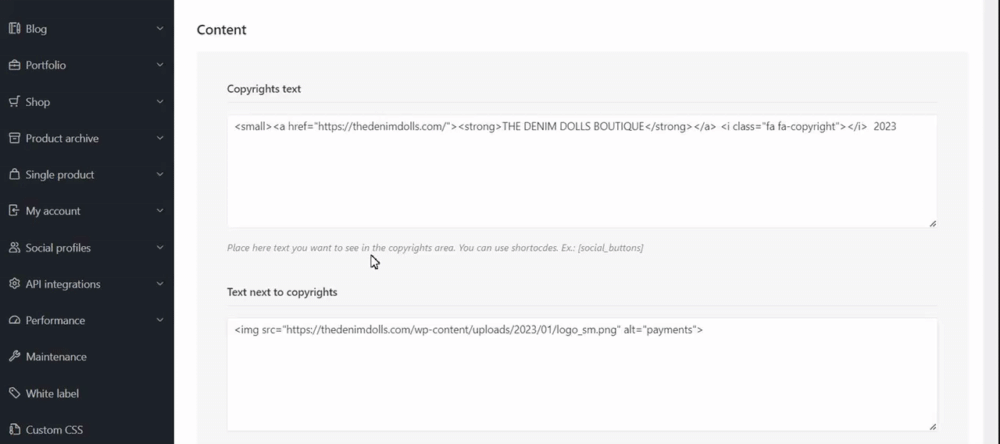The image size is (1000, 444).
Task: Click the White label tag icon
Action: point(14,394)
